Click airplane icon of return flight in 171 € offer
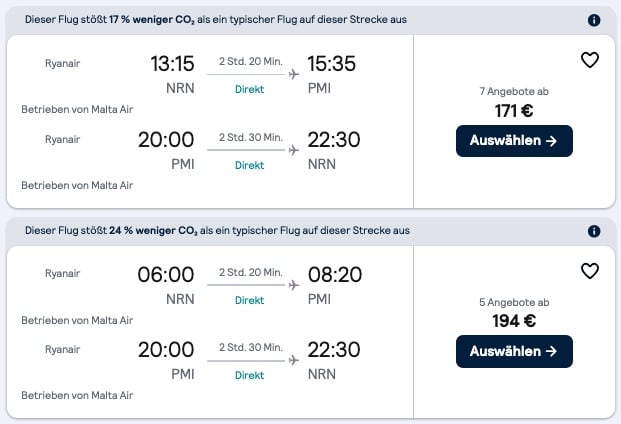The image size is (621, 424). (293, 150)
